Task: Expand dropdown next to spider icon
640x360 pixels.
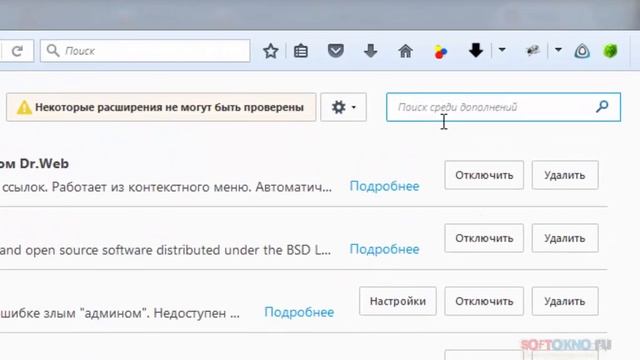Action: click(x=558, y=50)
